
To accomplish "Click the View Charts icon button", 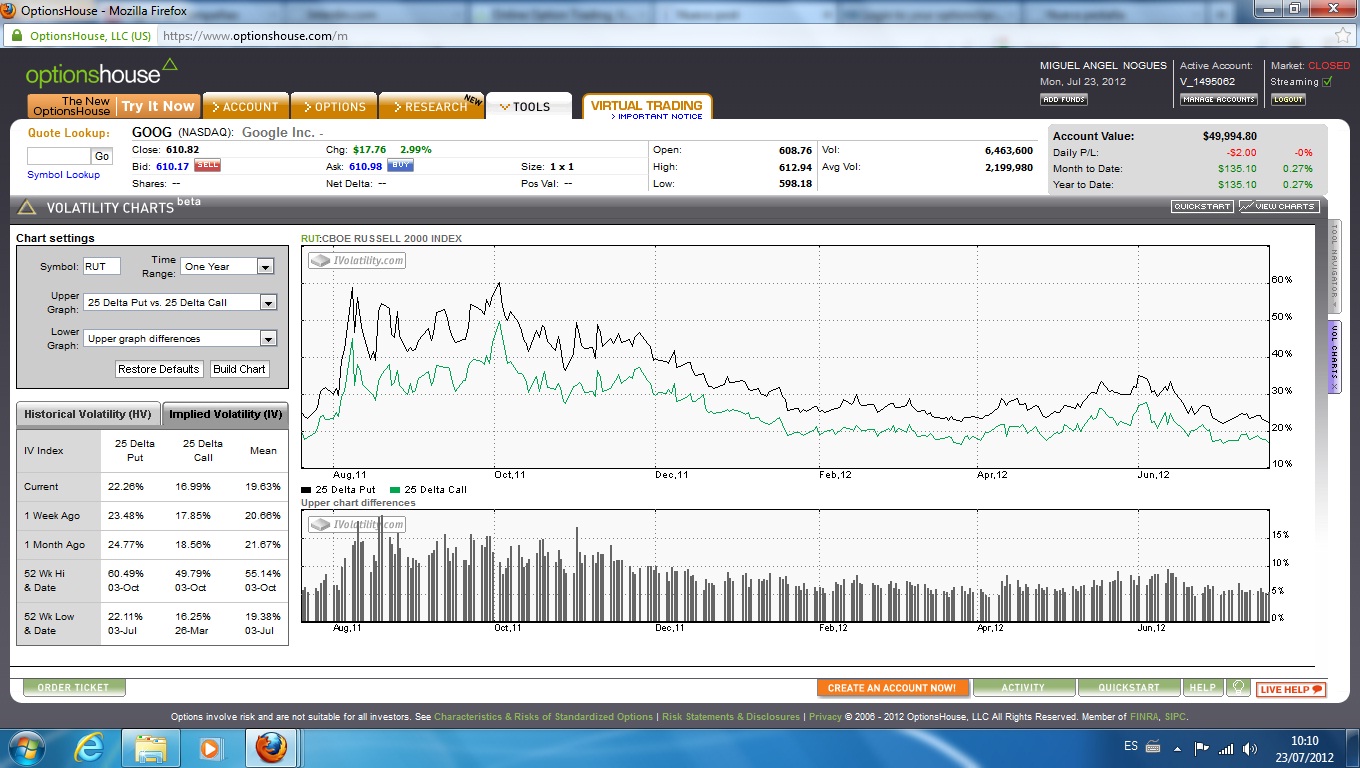I will tap(1279, 207).
